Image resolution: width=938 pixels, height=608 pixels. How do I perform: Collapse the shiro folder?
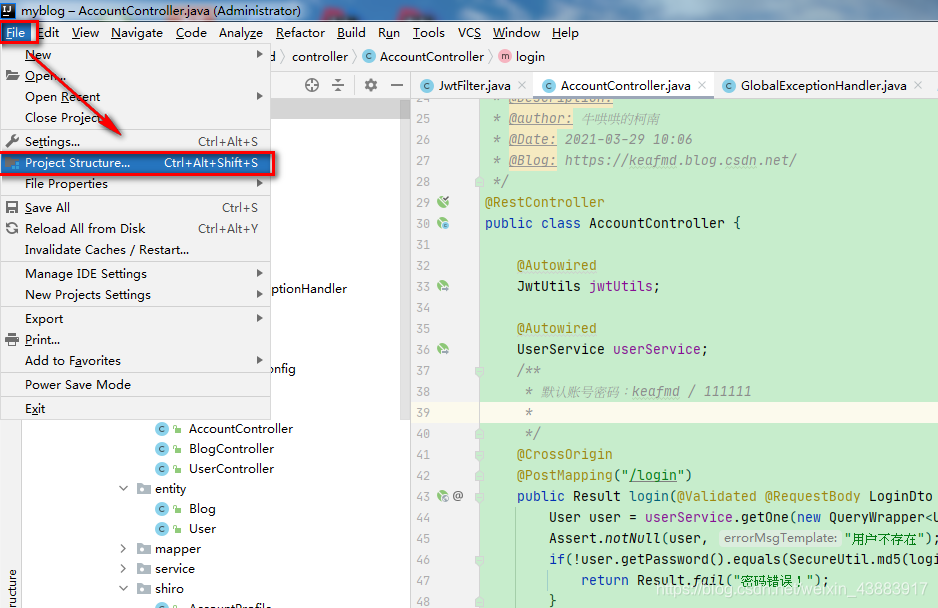tap(123, 588)
